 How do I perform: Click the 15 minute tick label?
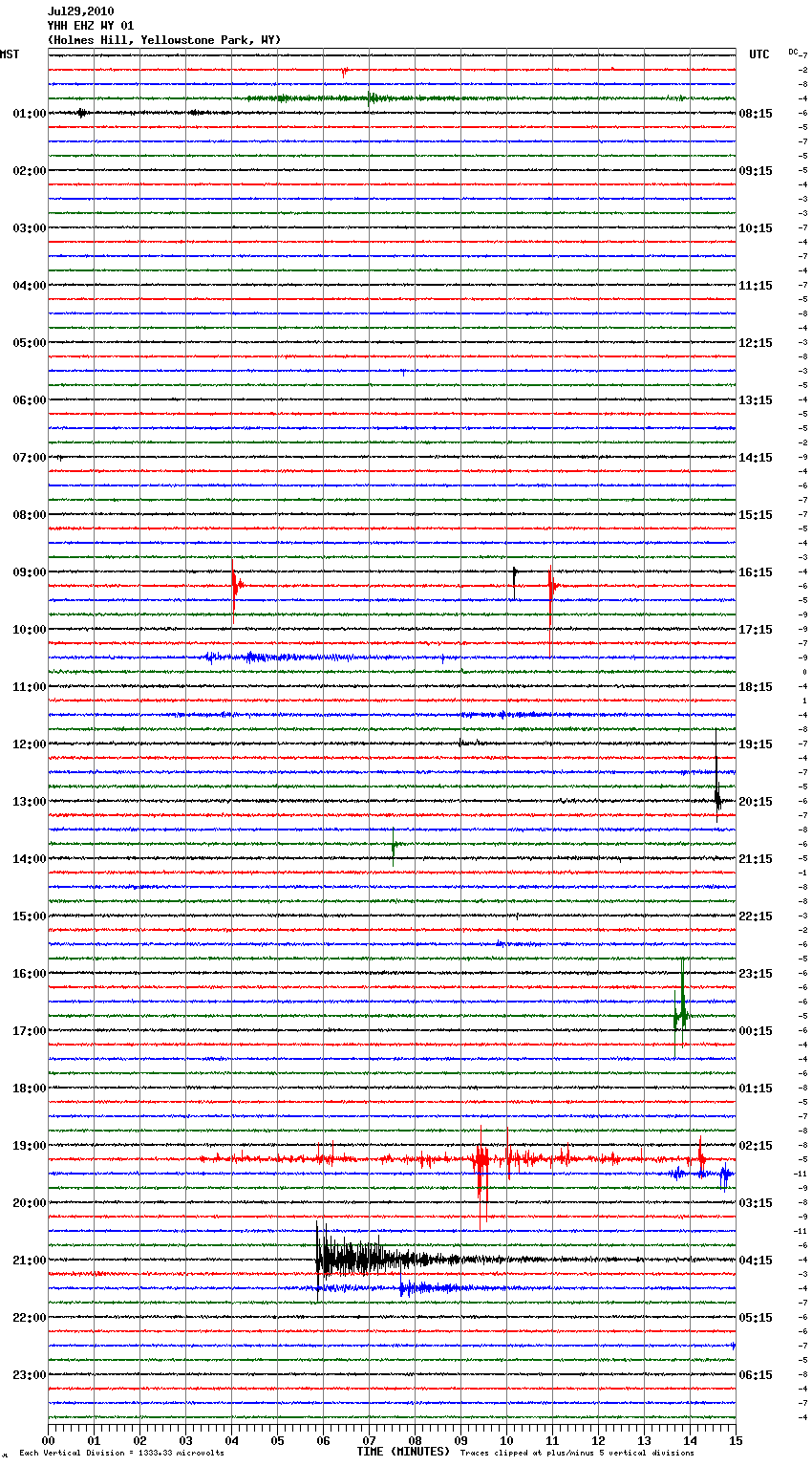pyautogui.click(x=736, y=1440)
